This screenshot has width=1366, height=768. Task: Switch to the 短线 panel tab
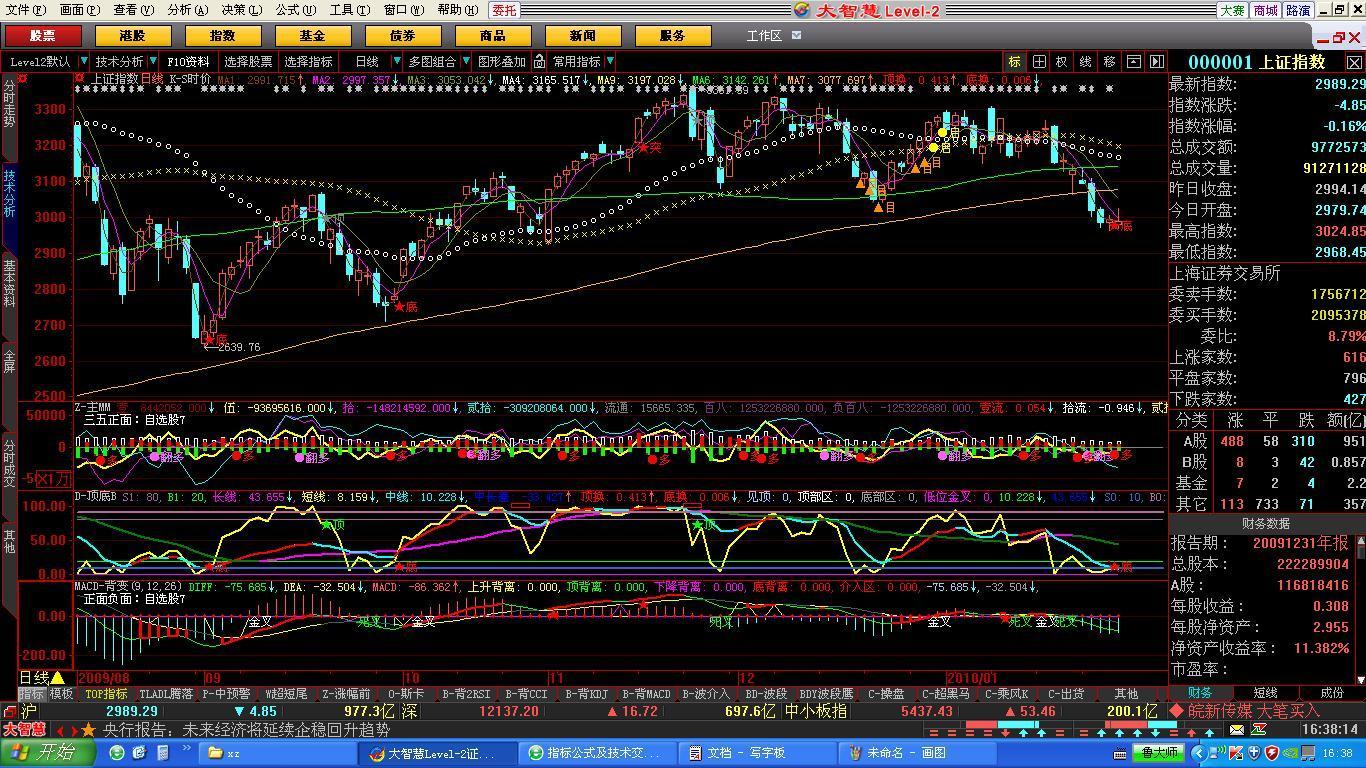point(1266,692)
